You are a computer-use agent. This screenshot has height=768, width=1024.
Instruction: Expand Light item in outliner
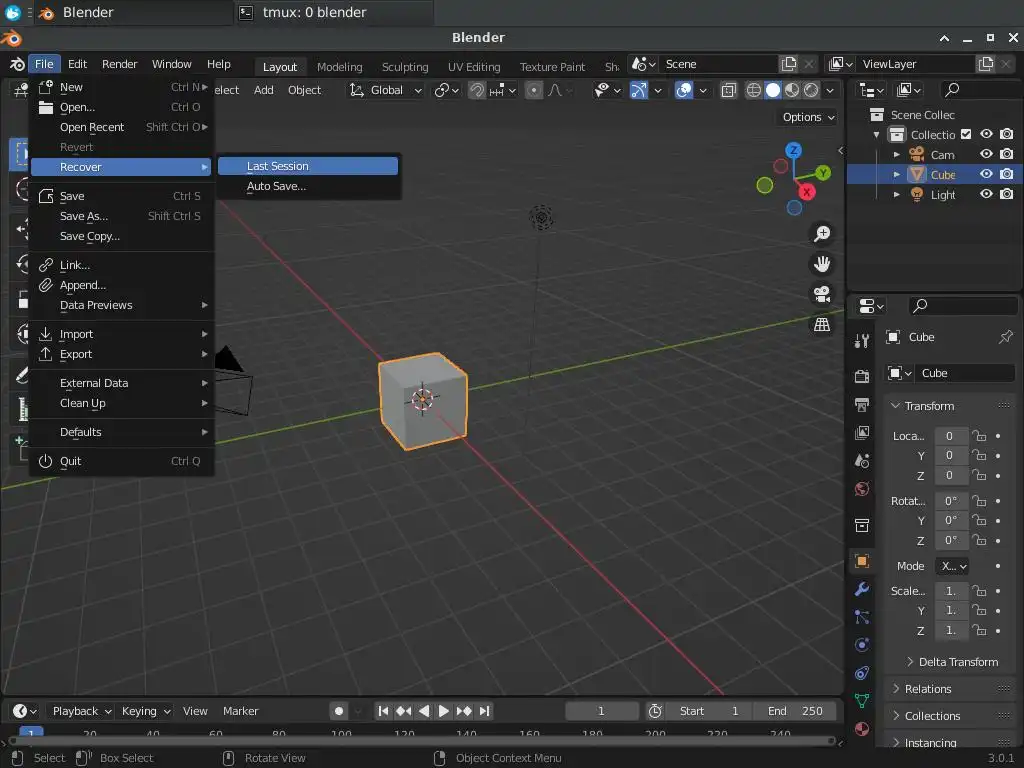coord(897,195)
